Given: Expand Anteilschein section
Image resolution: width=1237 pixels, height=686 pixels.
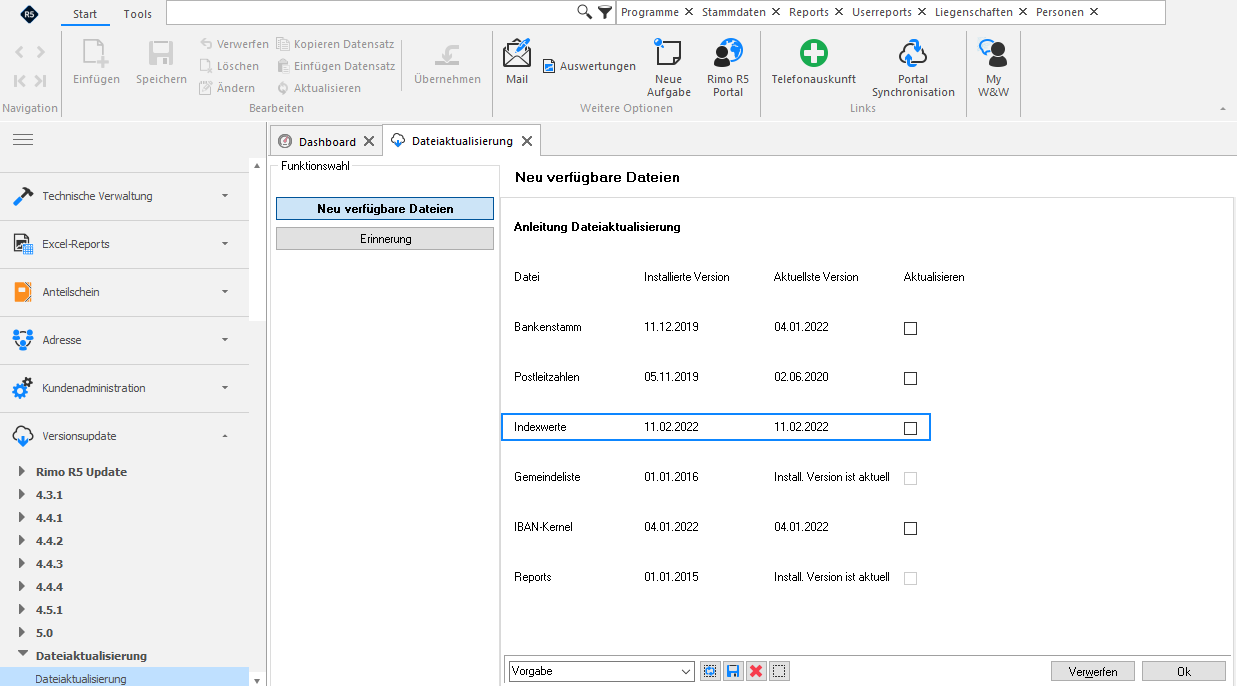Looking at the screenshot, I should point(124,292).
